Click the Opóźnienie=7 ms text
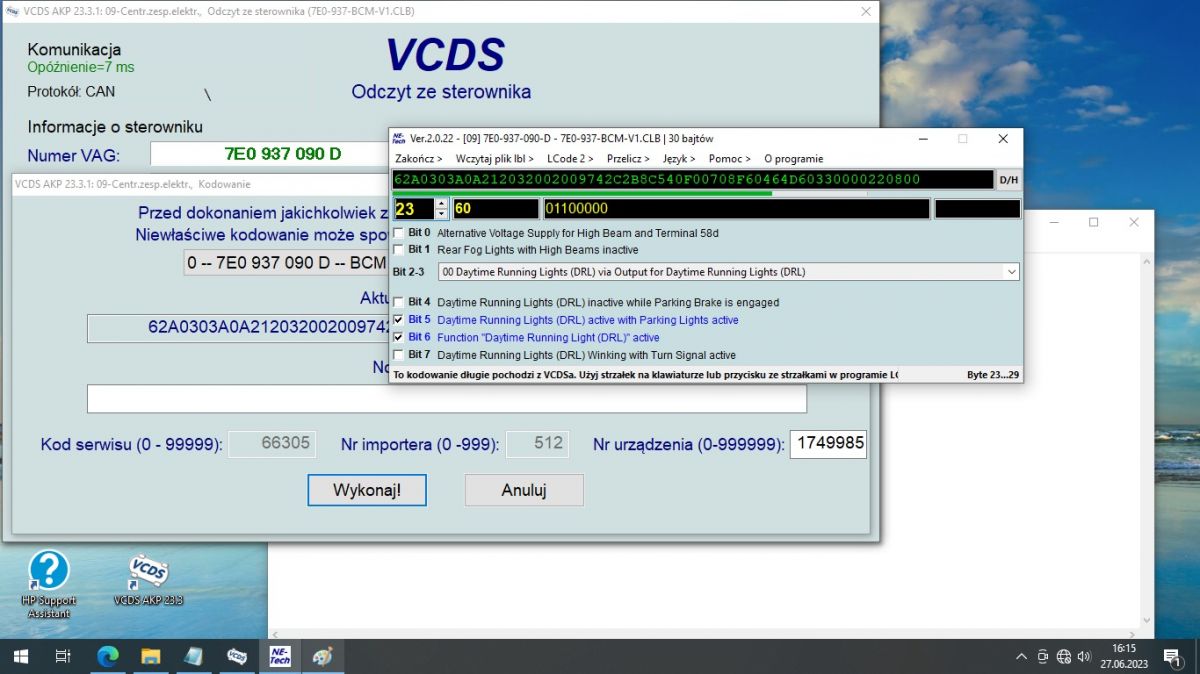The image size is (1200, 674). pos(81,67)
